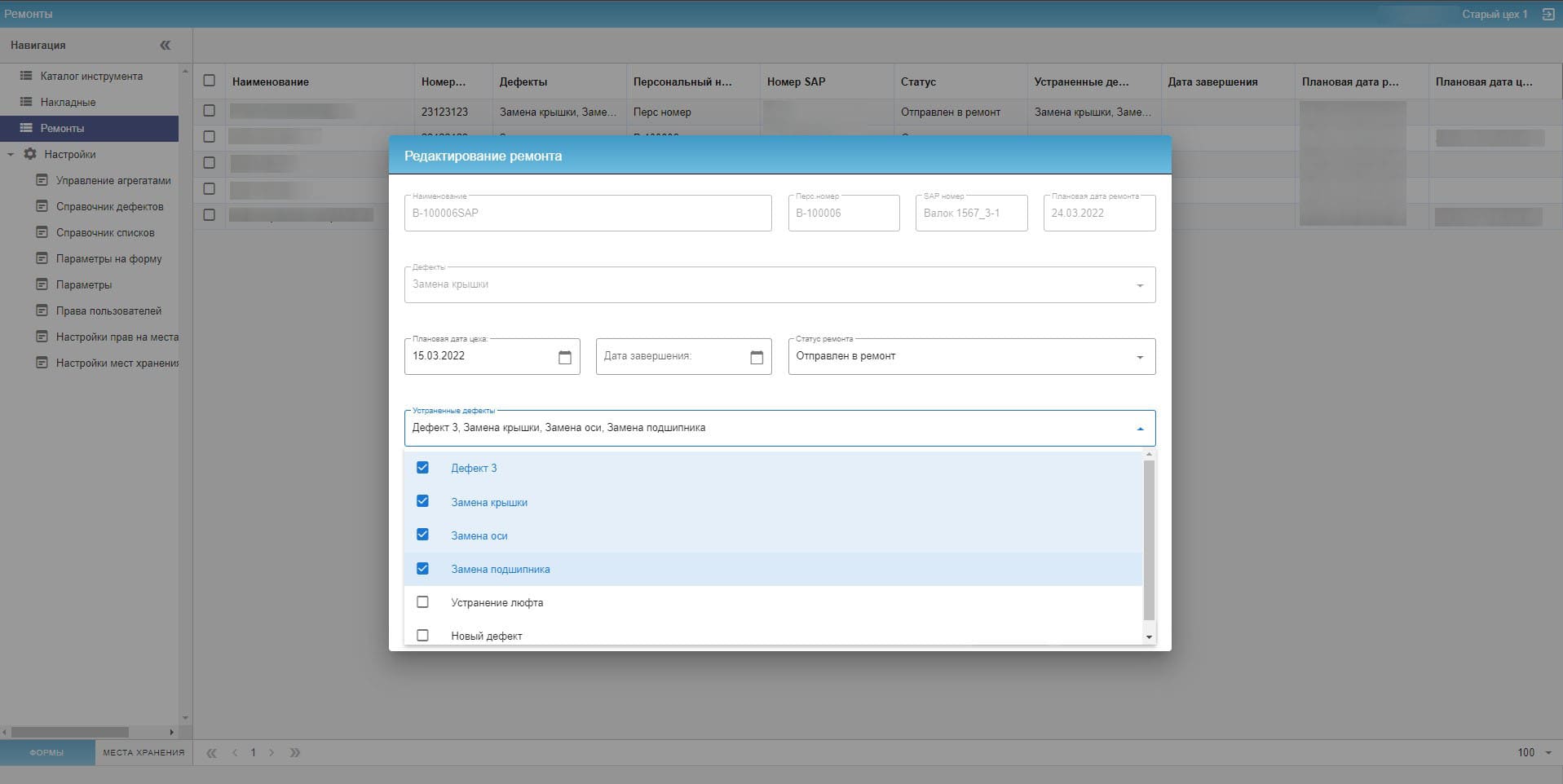Collapse the navigation panel with double-chevron icon
This screenshot has width=1563, height=784.
coord(166,46)
